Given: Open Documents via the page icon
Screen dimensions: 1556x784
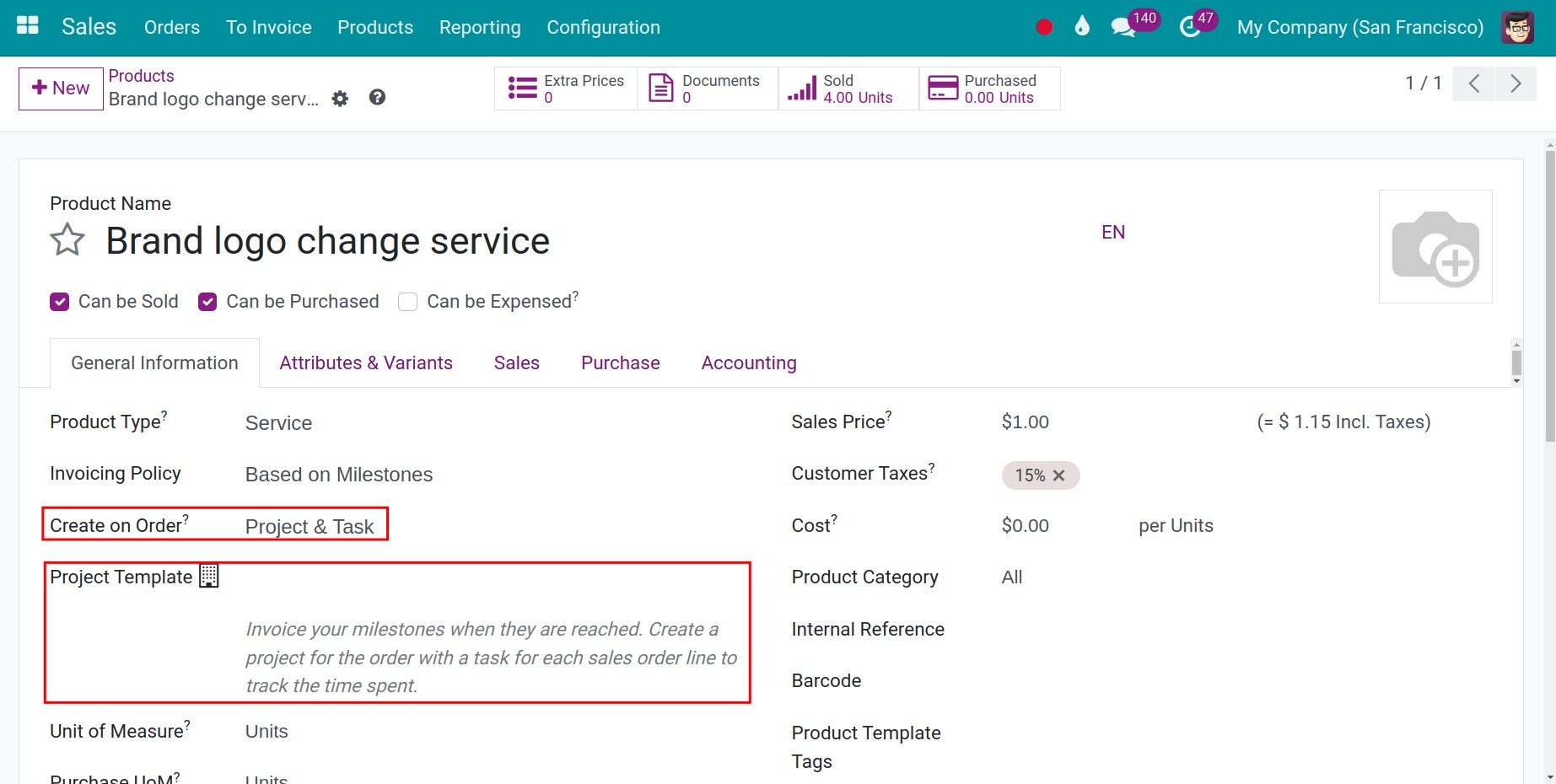Looking at the screenshot, I should pyautogui.click(x=660, y=87).
